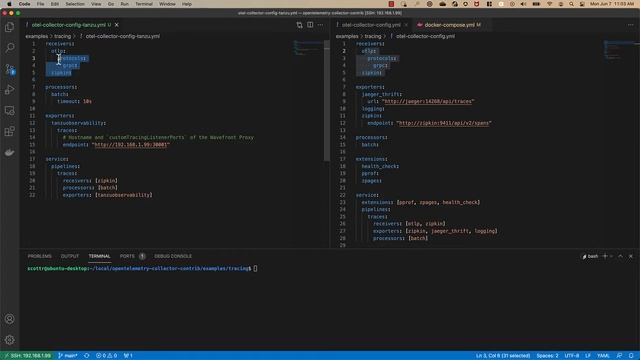
Task: Close the right pane otel-collector-config.yml tab
Action: click(x=406, y=25)
